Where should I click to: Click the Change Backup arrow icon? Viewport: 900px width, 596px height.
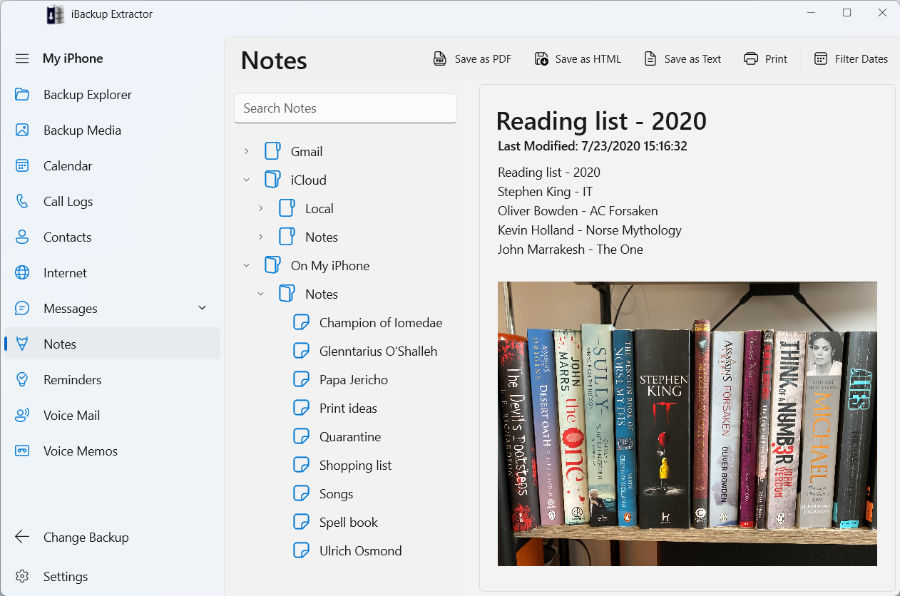(x=22, y=537)
